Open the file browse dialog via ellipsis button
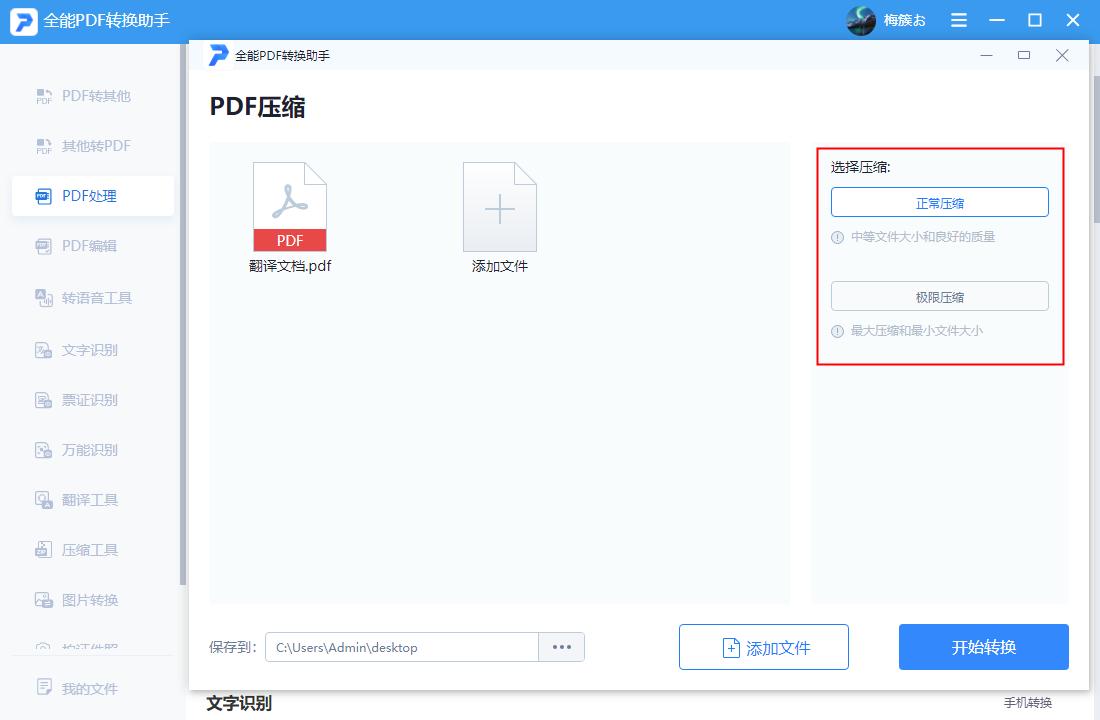 561,647
